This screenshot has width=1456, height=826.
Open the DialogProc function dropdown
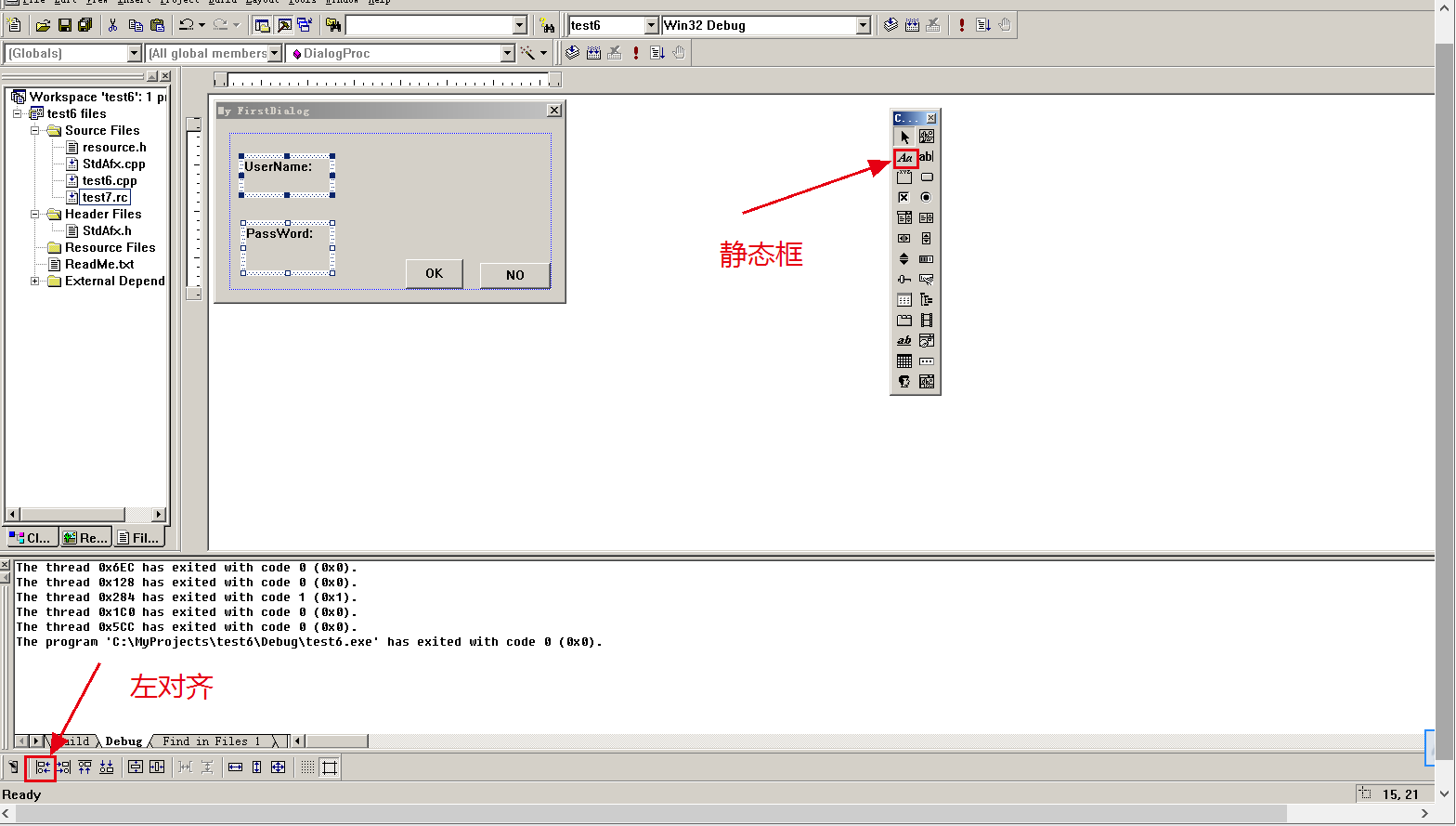[507, 53]
